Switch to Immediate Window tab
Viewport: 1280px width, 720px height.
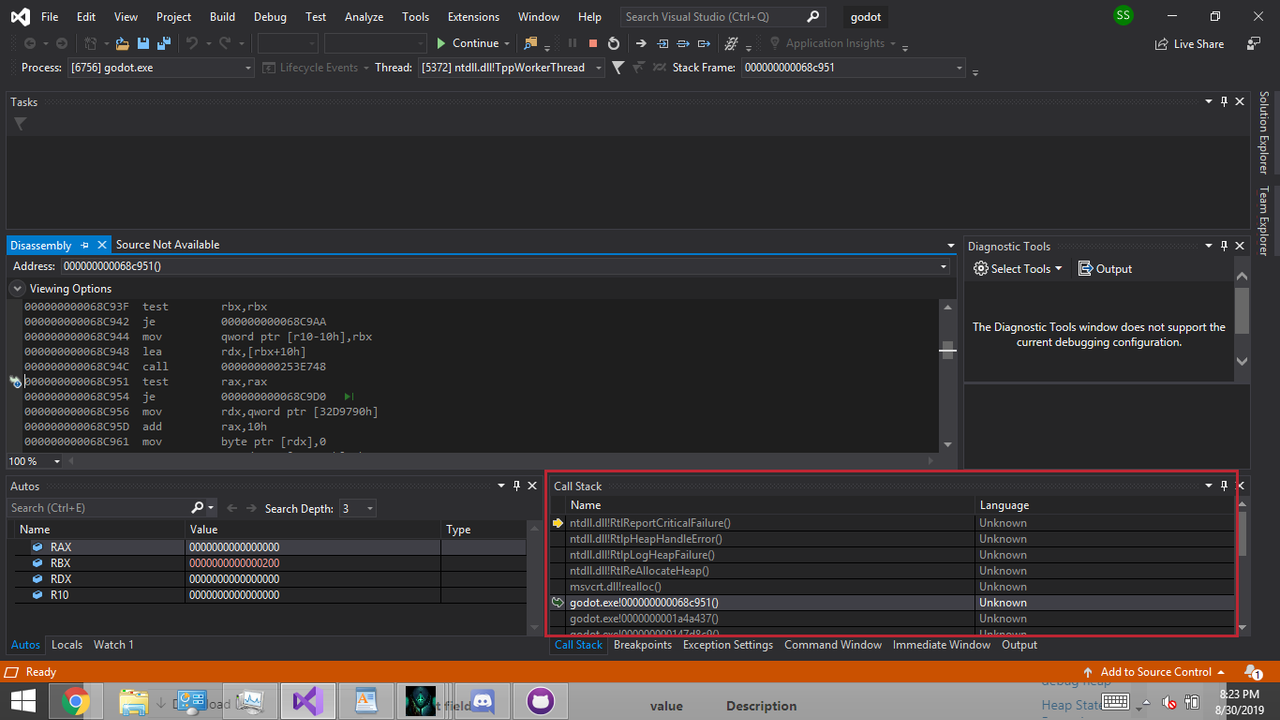[x=941, y=645]
